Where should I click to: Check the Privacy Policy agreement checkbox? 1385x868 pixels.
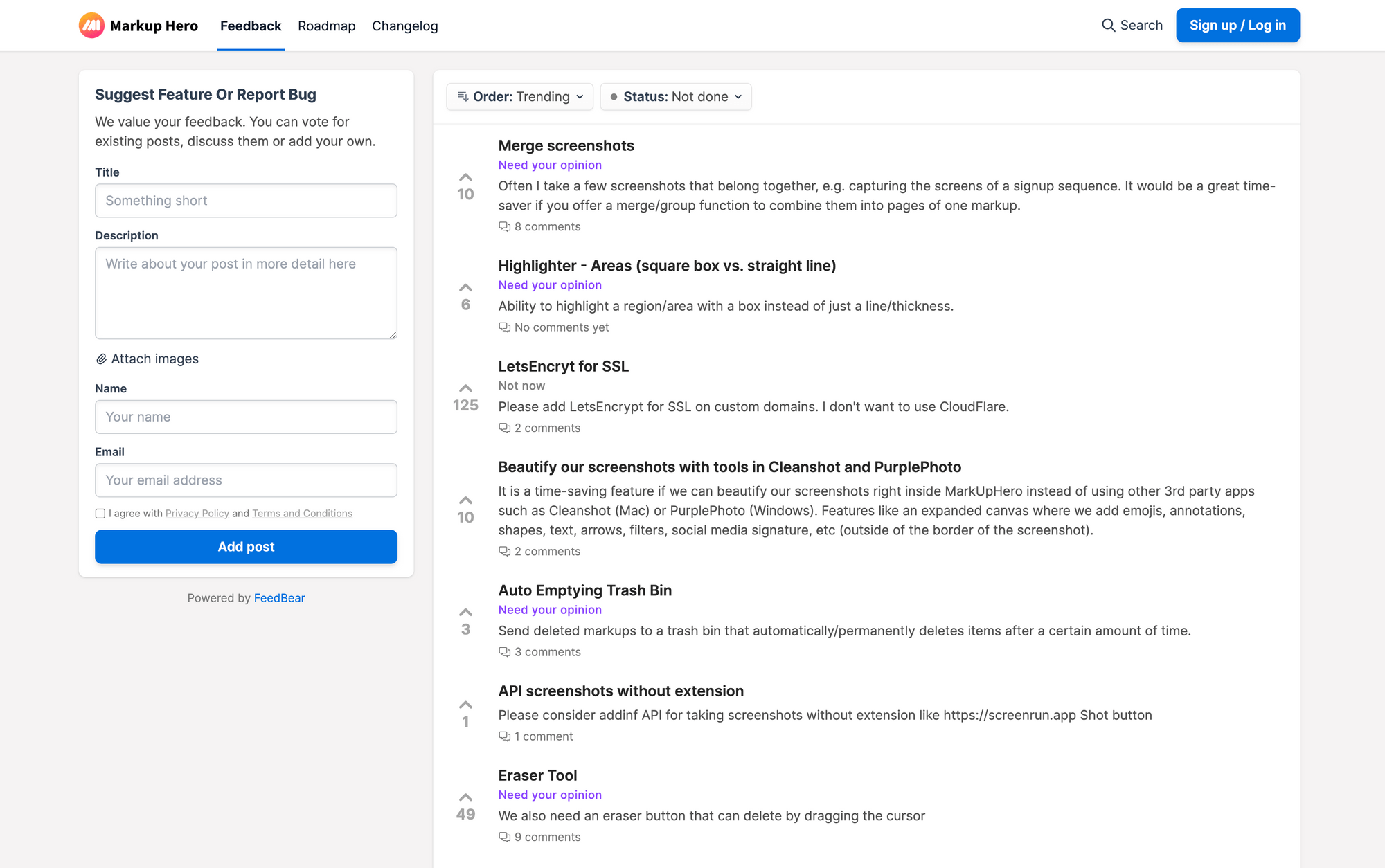click(100, 513)
